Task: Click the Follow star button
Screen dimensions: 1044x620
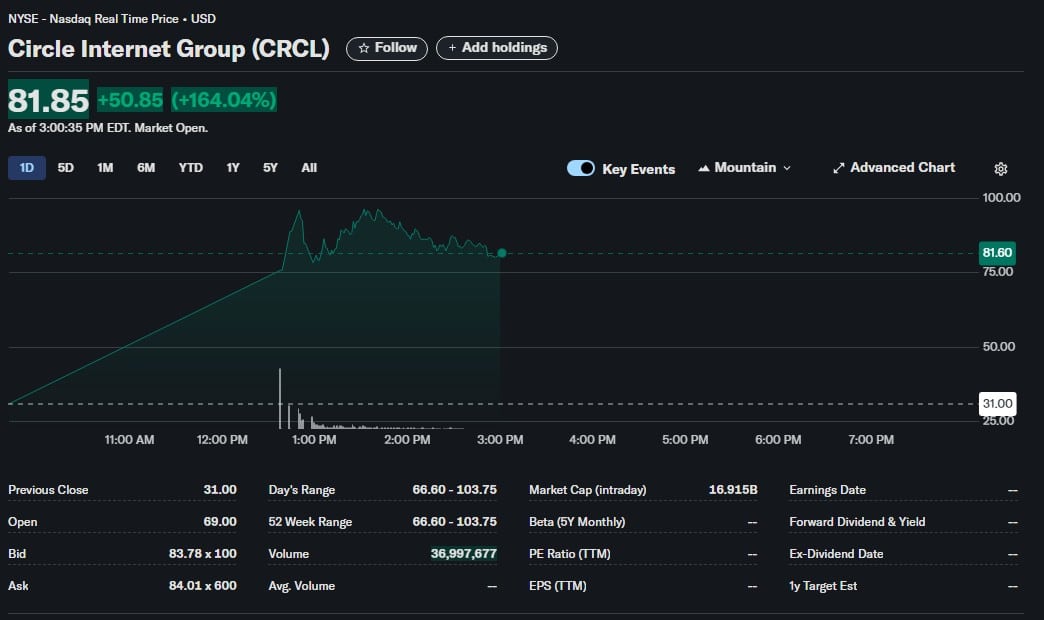Action: [387, 48]
